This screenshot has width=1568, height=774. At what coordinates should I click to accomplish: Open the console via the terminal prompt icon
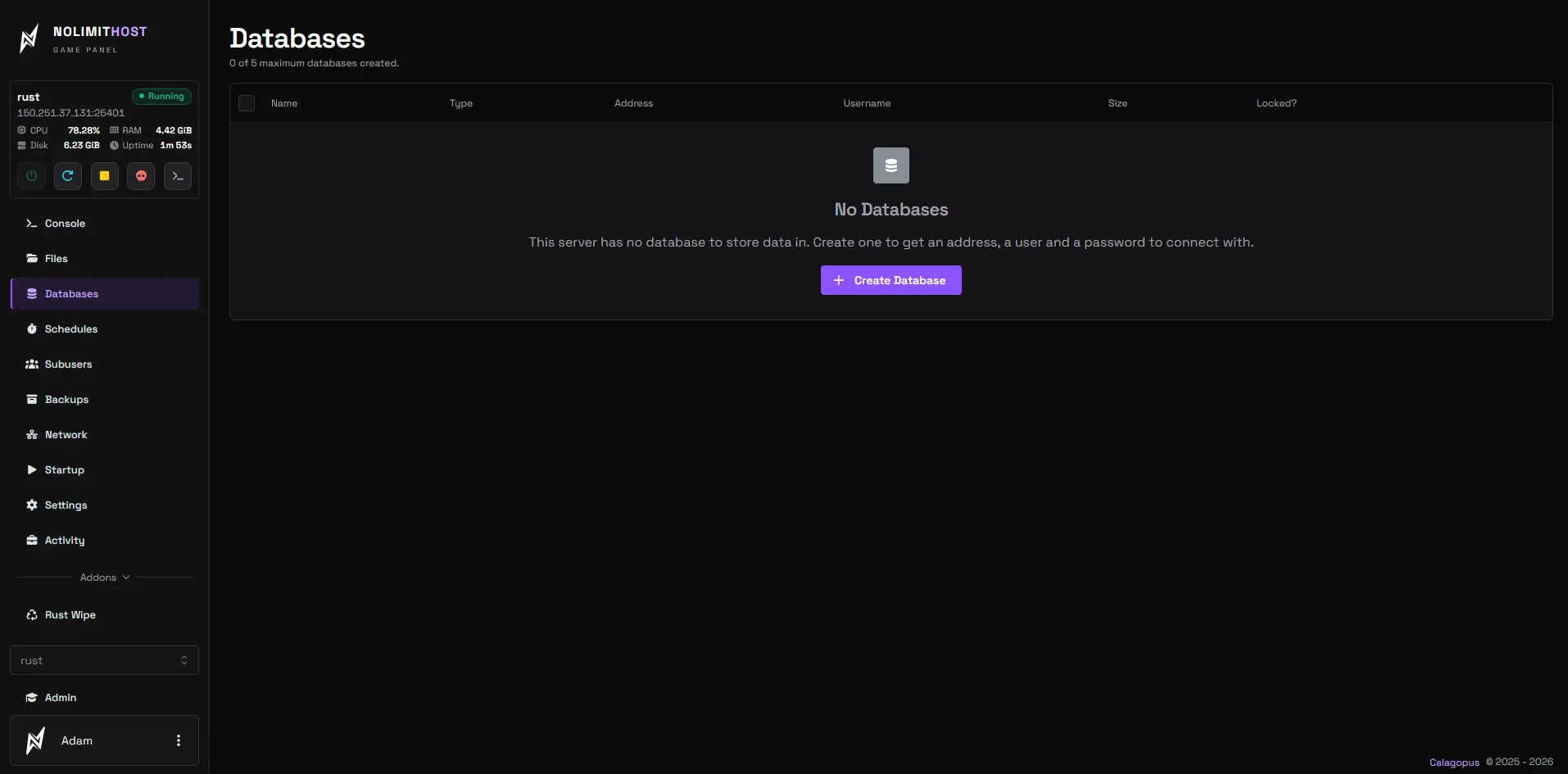(178, 176)
